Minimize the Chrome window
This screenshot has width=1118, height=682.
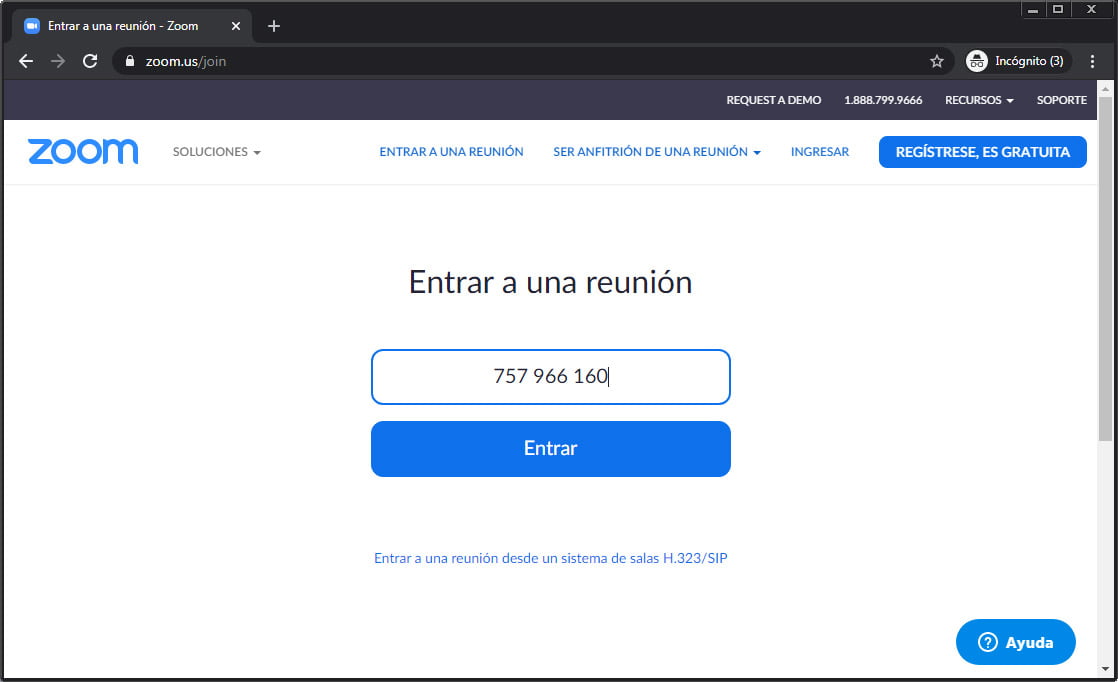1032,10
